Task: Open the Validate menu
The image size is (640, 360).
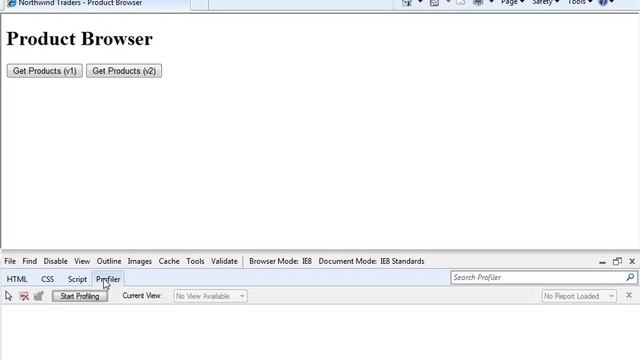Action: coord(224,261)
